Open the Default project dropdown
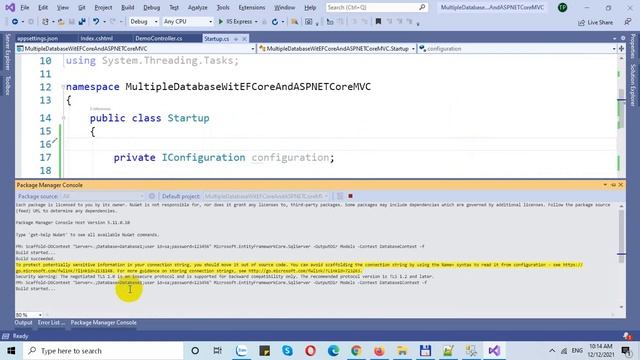Image resolution: width=640 pixels, height=360 pixels. [266, 196]
